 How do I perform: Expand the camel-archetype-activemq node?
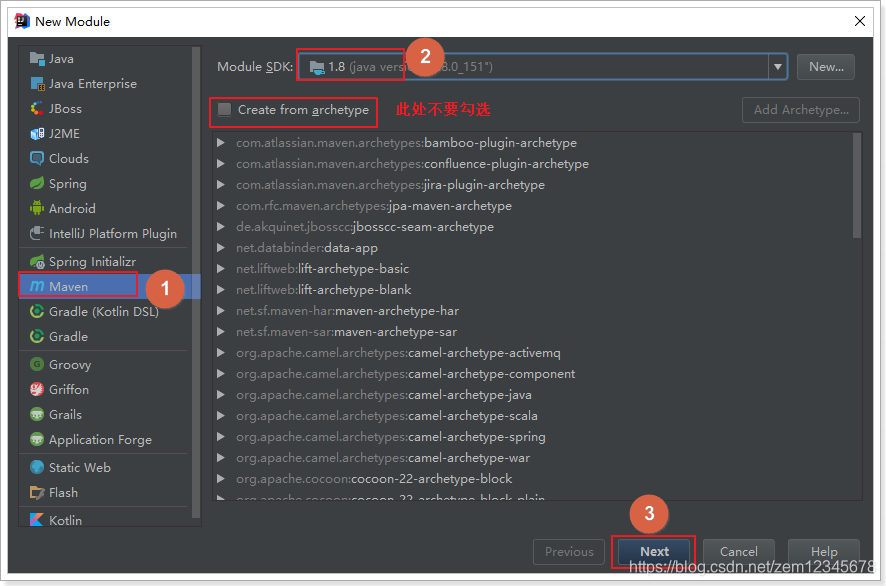(x=222, y=353)
